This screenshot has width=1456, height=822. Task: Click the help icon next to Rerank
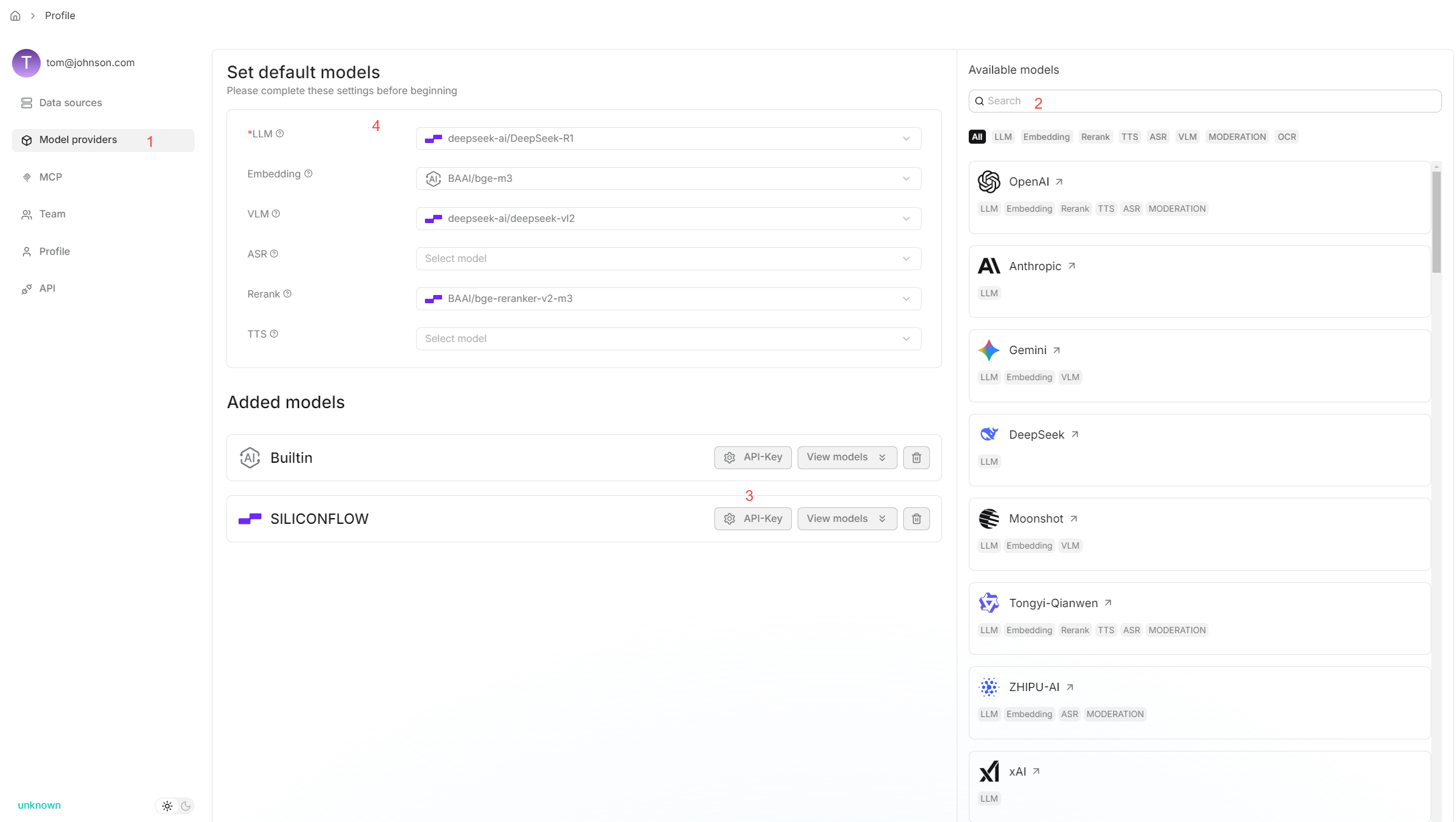click(x=288, y=294)
